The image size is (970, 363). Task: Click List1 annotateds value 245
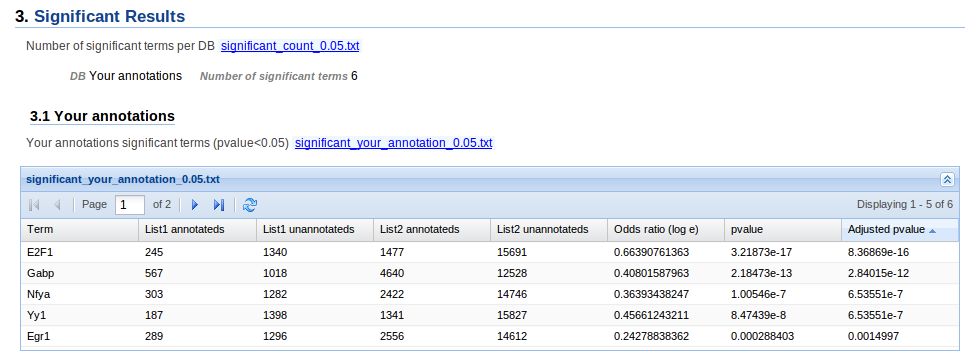154,252
